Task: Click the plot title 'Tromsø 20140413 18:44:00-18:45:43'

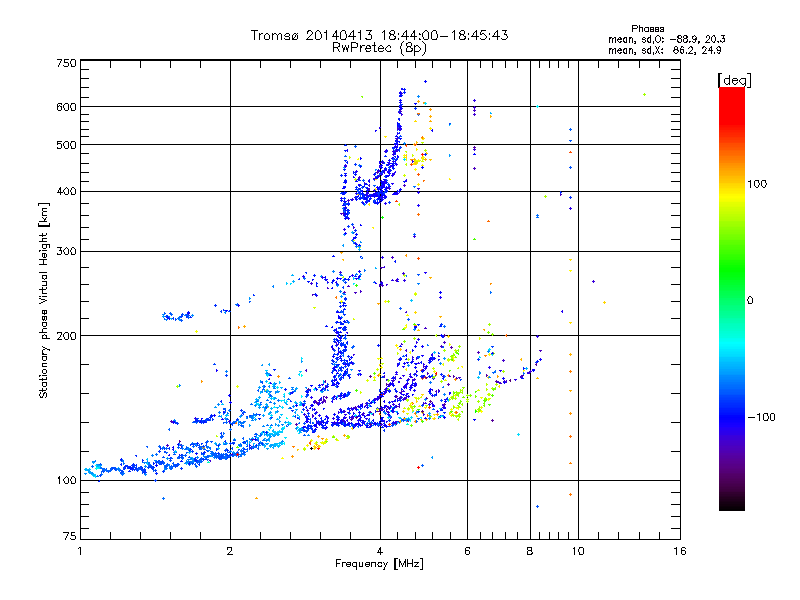Action: click(x=379, y=35)
